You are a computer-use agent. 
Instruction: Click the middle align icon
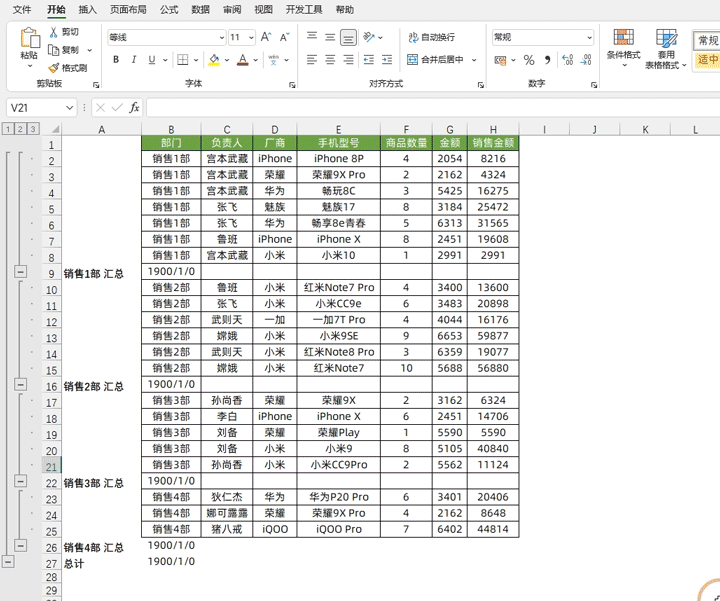[x=330, y=37]
